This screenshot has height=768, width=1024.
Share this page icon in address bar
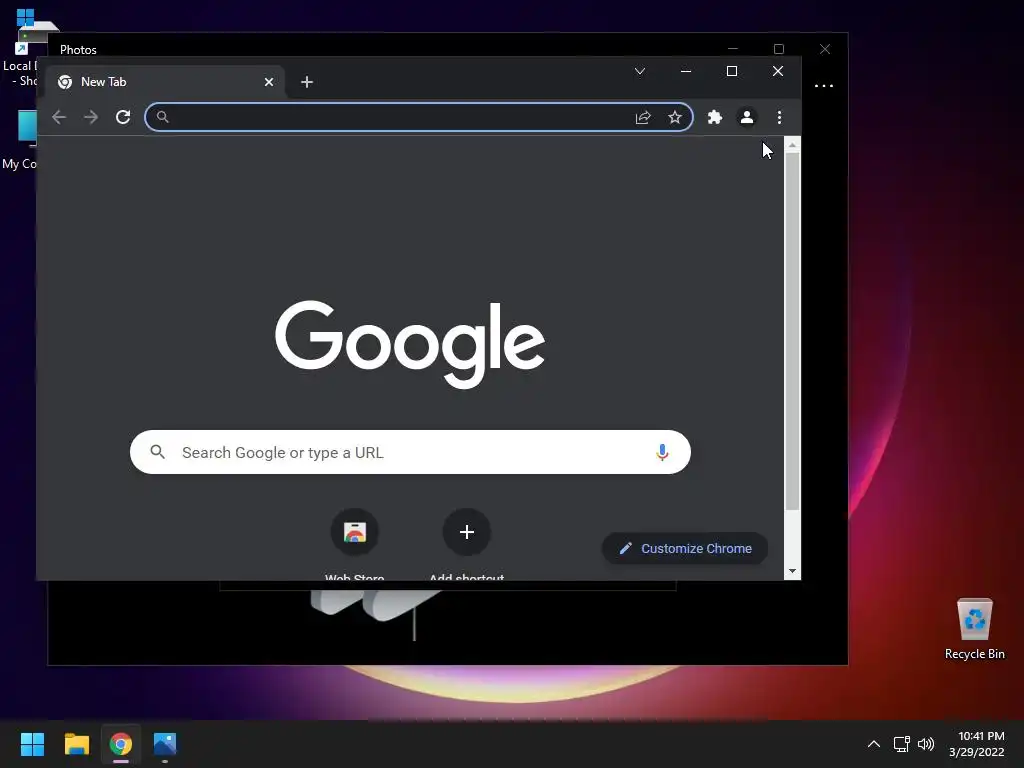(643, 117)
